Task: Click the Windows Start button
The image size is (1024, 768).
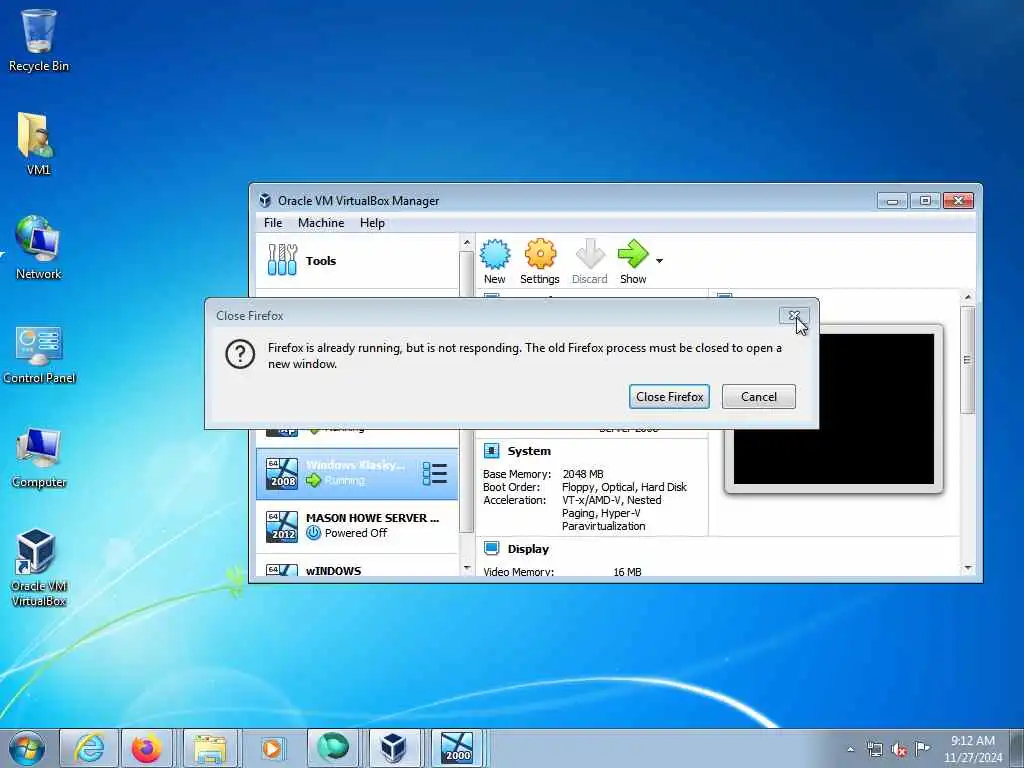Action: pos(27,748)
